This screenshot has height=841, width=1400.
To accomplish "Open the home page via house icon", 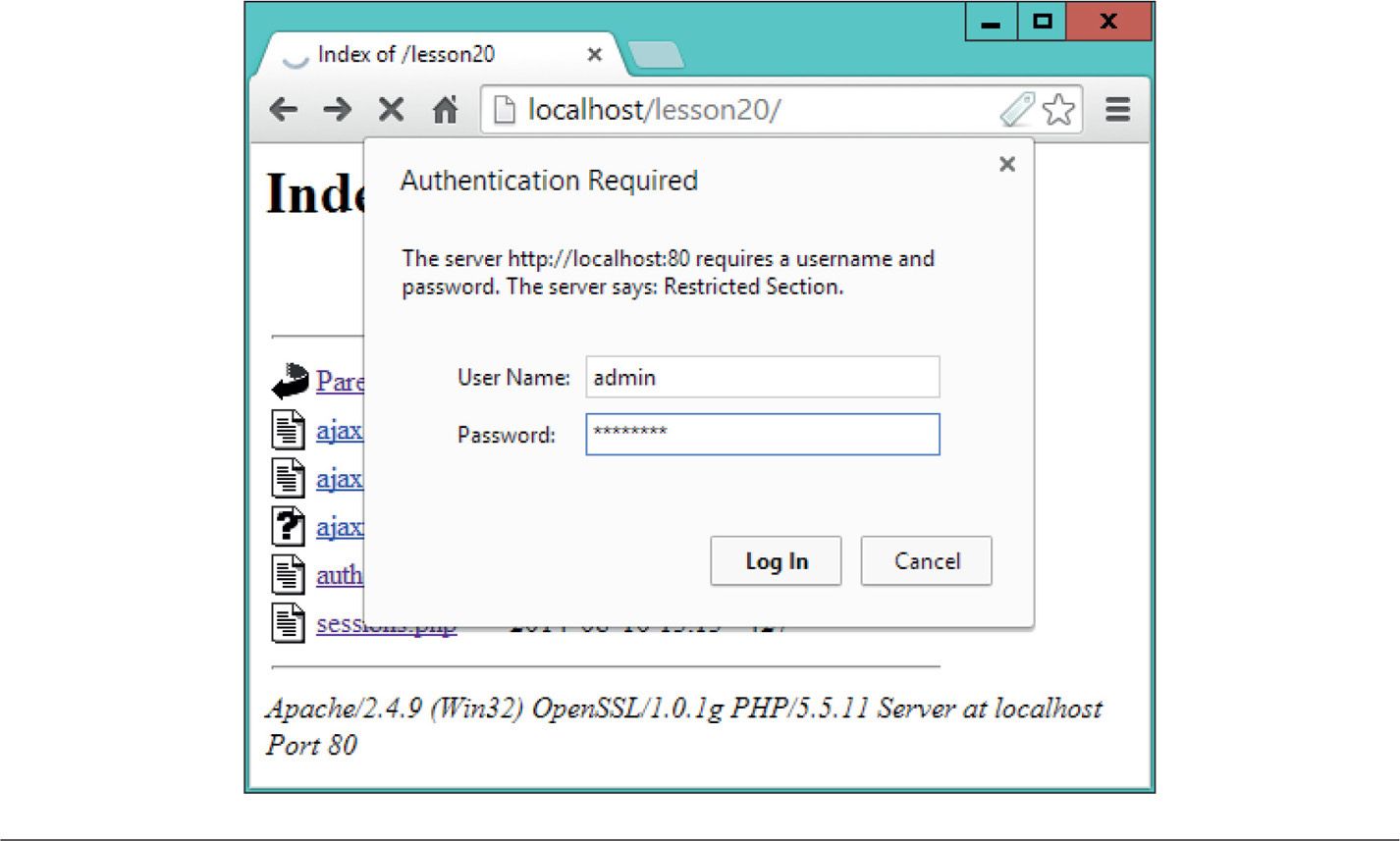I will (446, 110).
